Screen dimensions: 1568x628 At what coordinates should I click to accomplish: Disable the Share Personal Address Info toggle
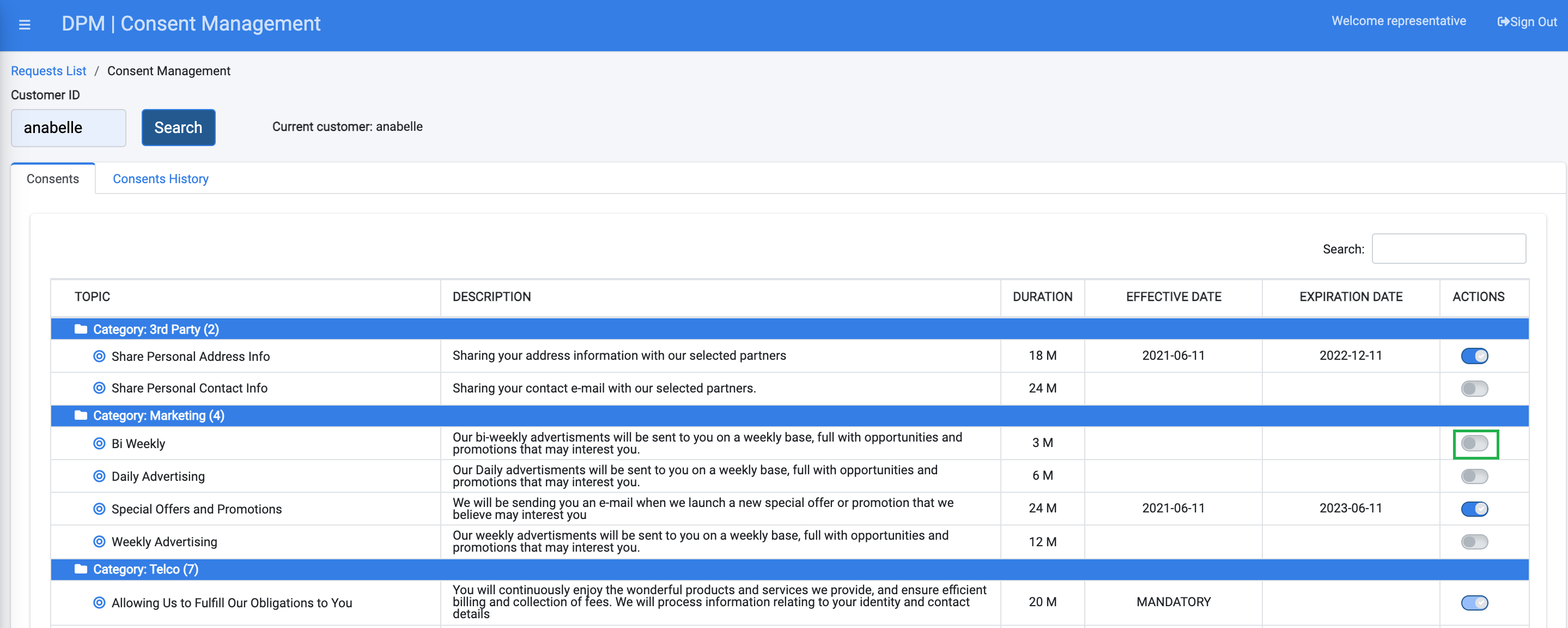point(1475,357)
